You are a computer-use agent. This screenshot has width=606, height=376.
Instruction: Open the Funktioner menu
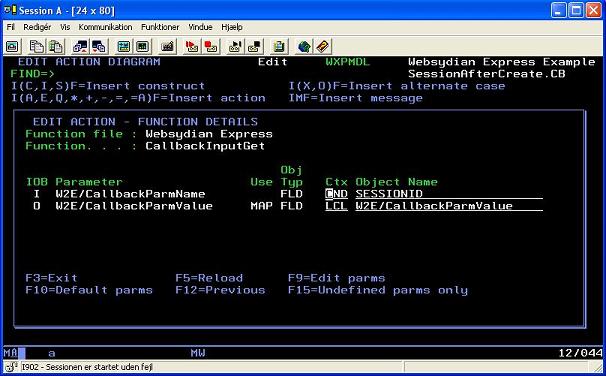click(160, 27)
